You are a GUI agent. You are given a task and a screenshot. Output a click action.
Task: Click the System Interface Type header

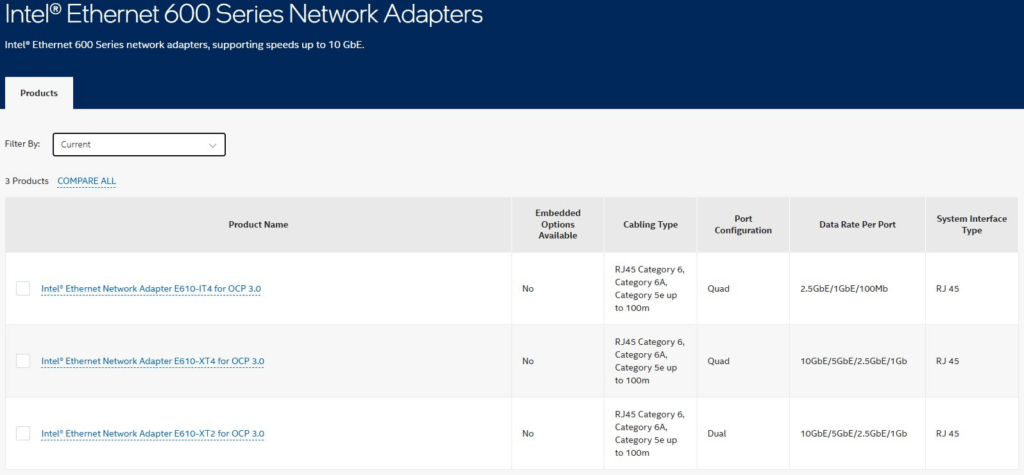(972, 225)
